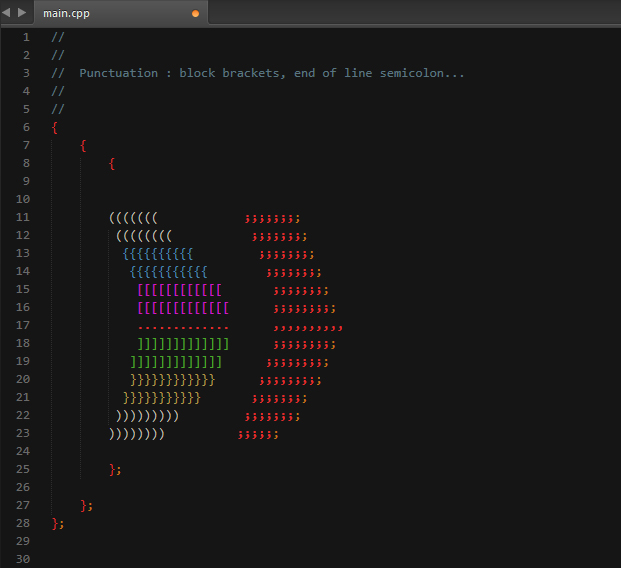Click line number 6 in the gutter
621x568 pixels.
[26, 127]
